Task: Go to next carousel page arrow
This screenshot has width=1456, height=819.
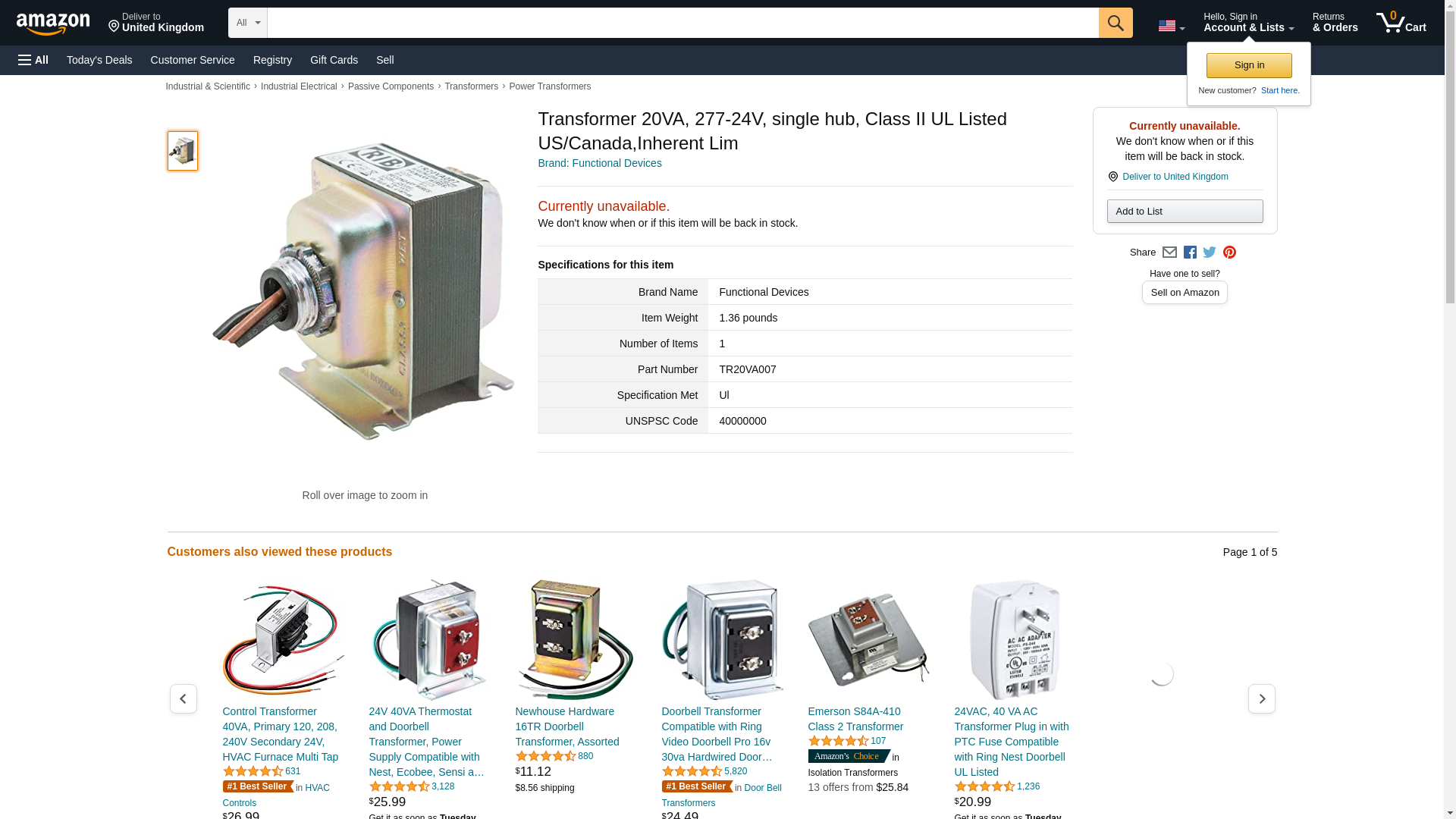Action: coord(1262,698)
